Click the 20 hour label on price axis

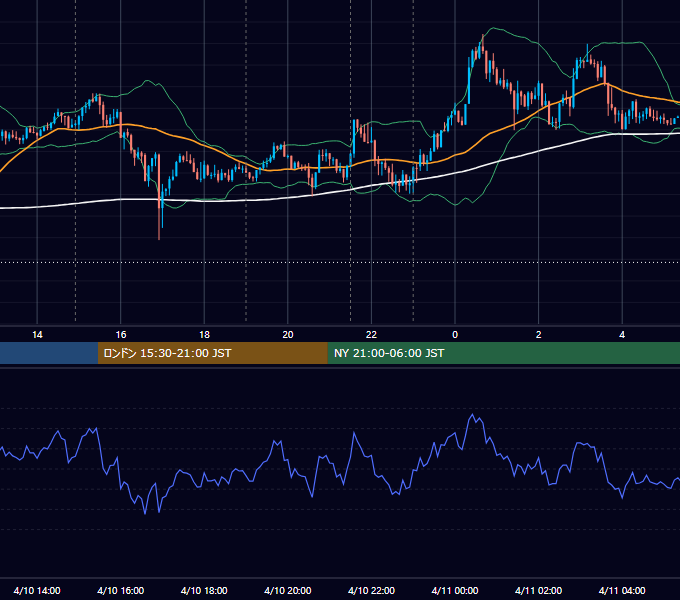(288, 335)
